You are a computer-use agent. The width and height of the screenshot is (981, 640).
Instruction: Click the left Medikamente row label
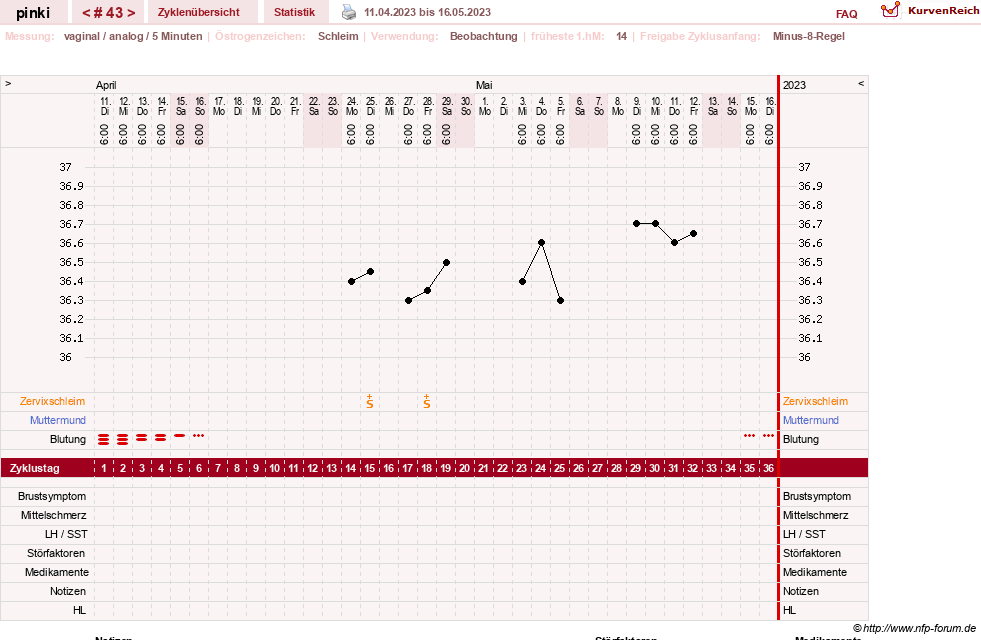pyautogui.click(x=57, y=572)
